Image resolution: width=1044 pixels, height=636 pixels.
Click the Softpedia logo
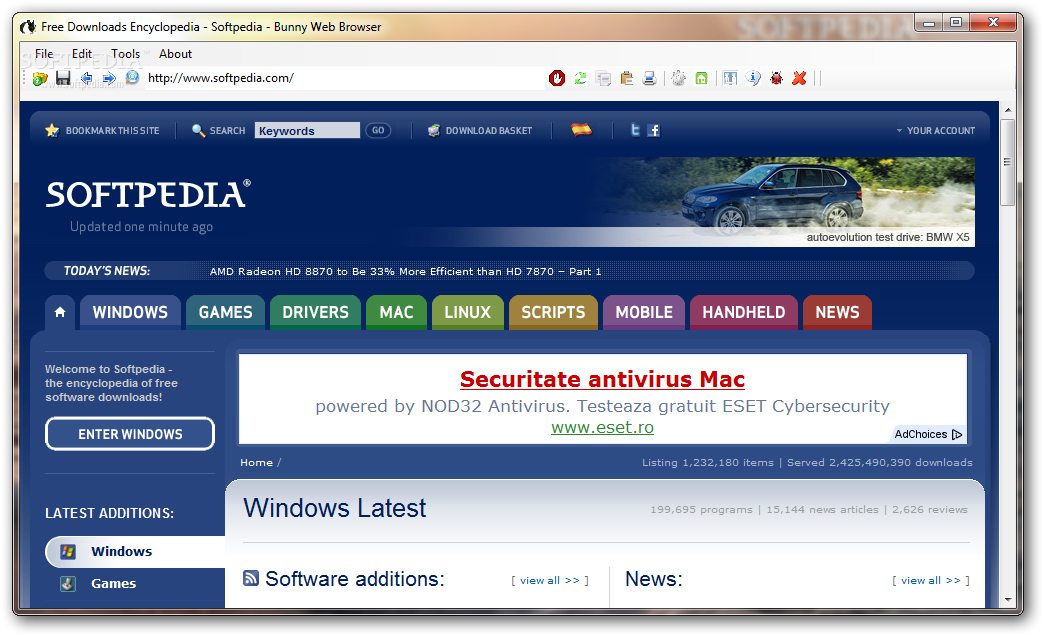(x=148, y=194)
